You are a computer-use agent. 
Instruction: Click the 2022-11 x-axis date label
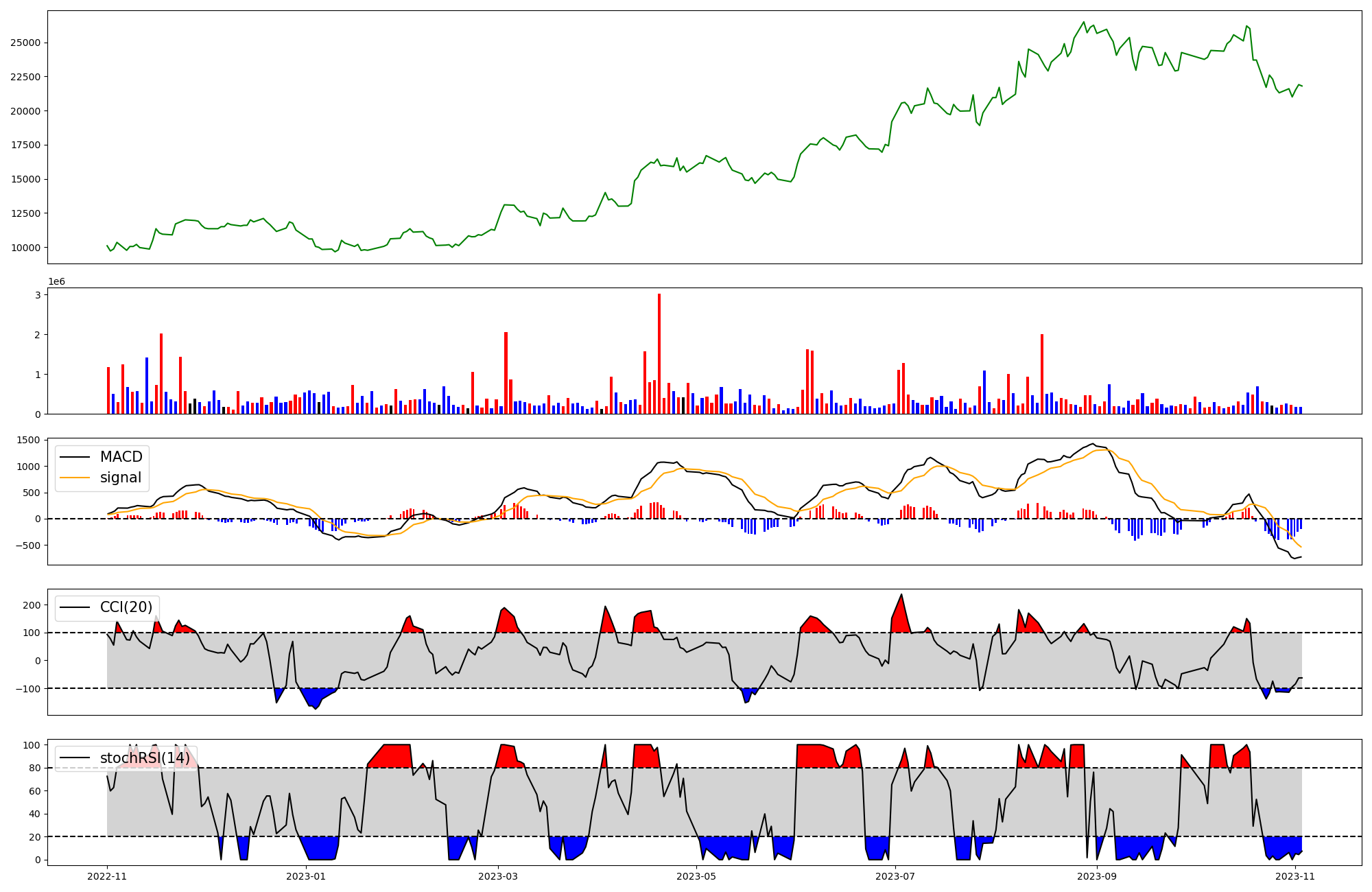(107, 876)
